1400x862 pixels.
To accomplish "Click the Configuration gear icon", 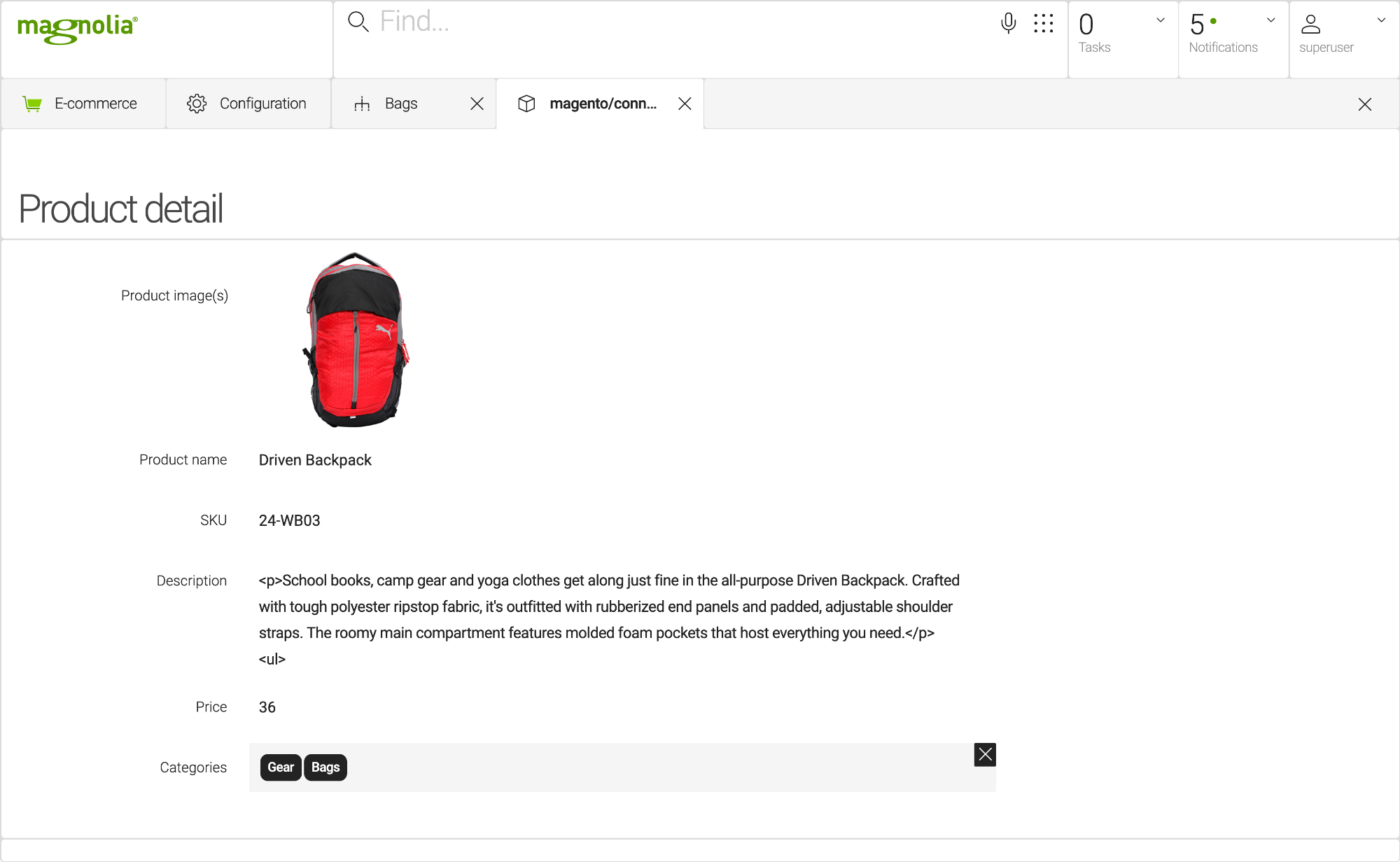I will pos(196,103).
